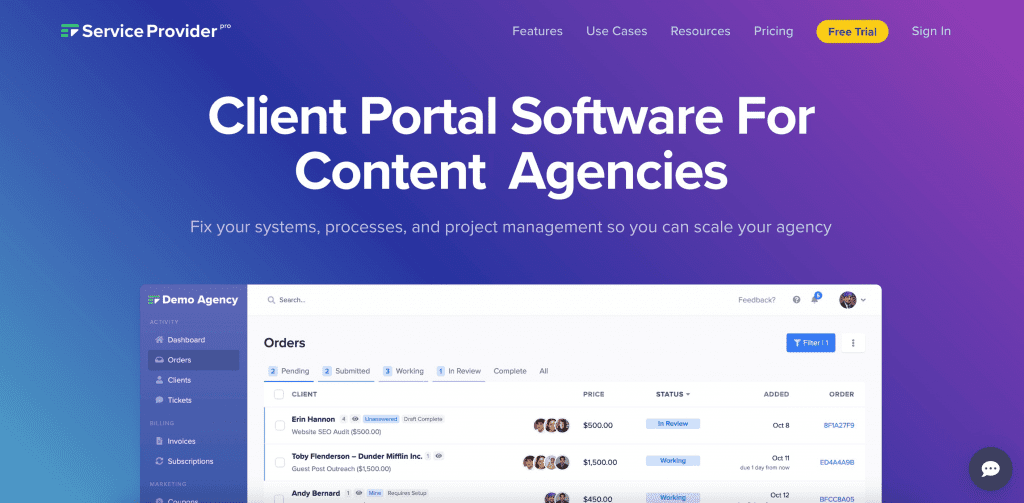Click Toby Flenderson – Dunder Mifflin Inc. name

pyautogui.click(x=357, y=456)
